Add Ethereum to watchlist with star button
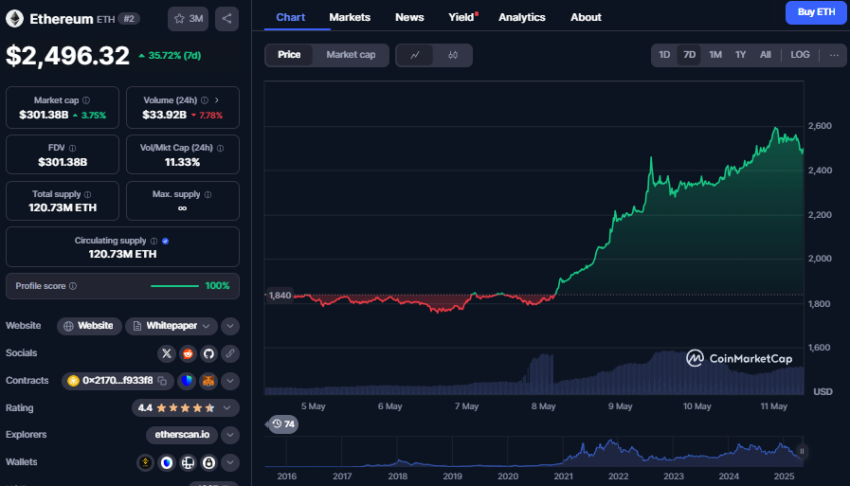The image size is (850, 486). 188,18
